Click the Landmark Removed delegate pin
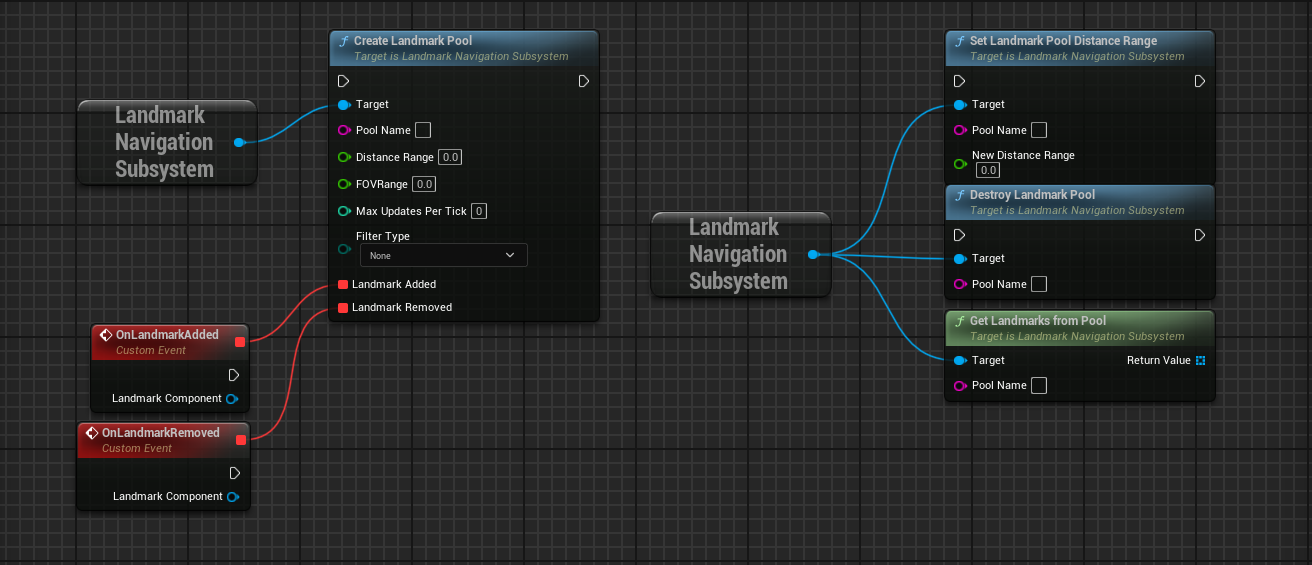 point(343,307)
